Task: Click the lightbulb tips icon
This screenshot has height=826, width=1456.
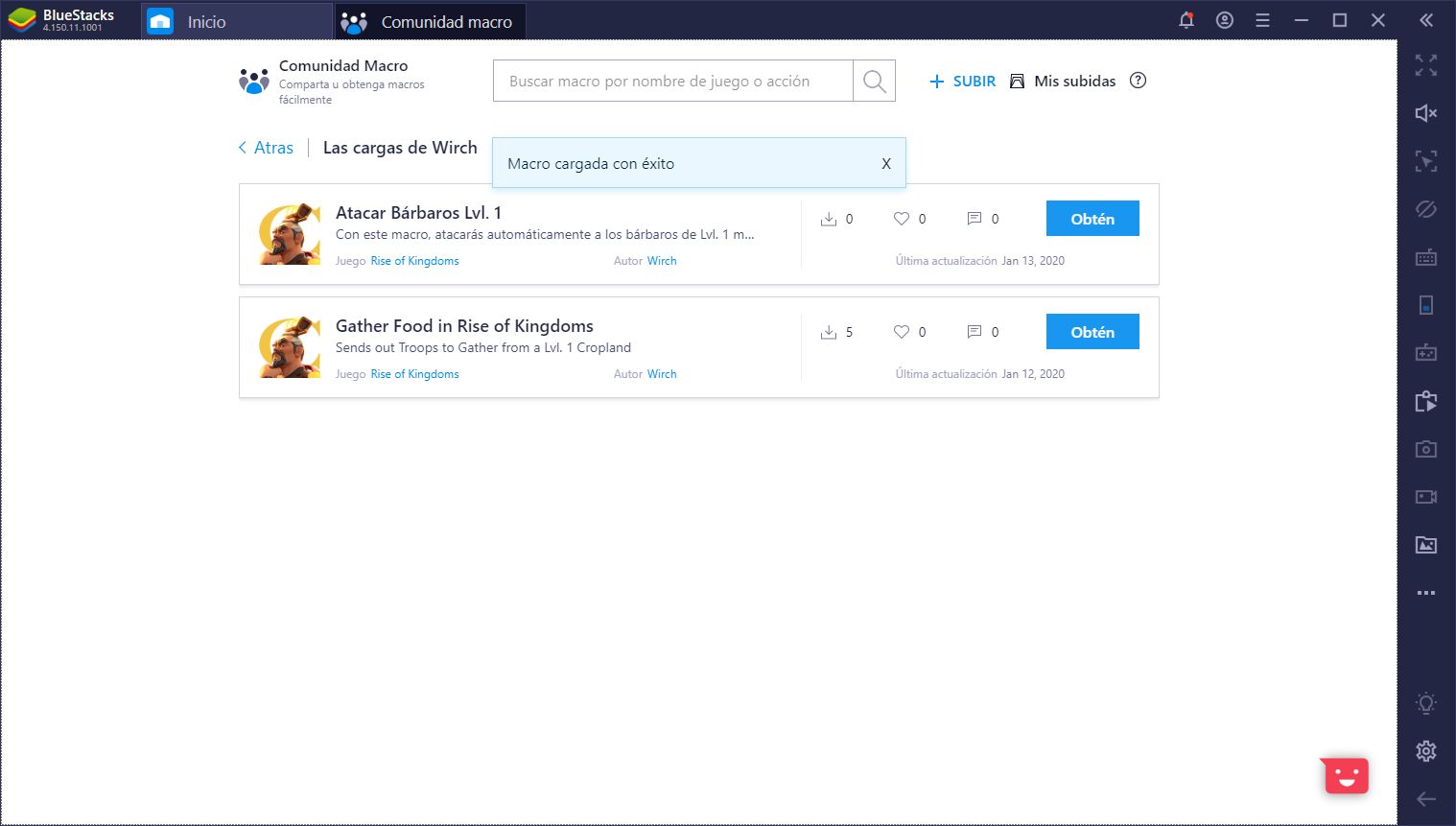Action: (1426, 703)
